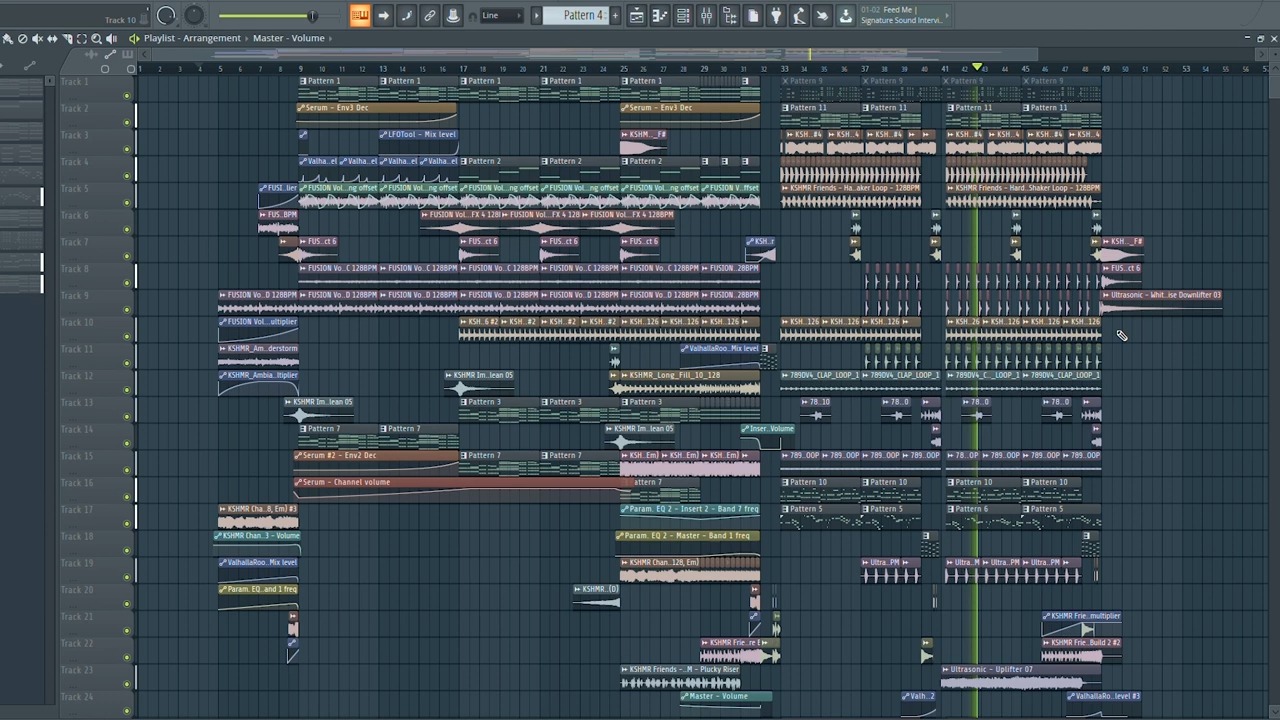Click the arrow left of Pattern 4 selector
The image size is (1280, 720).
[536, 15]
